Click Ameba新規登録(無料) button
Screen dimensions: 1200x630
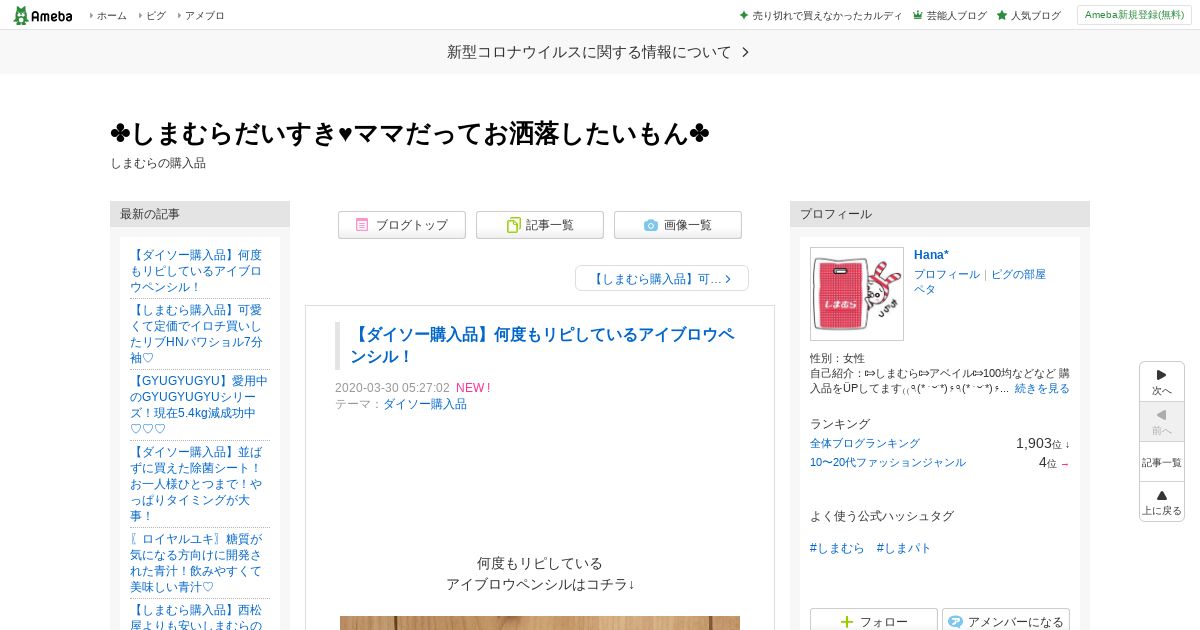[1134, 15]
